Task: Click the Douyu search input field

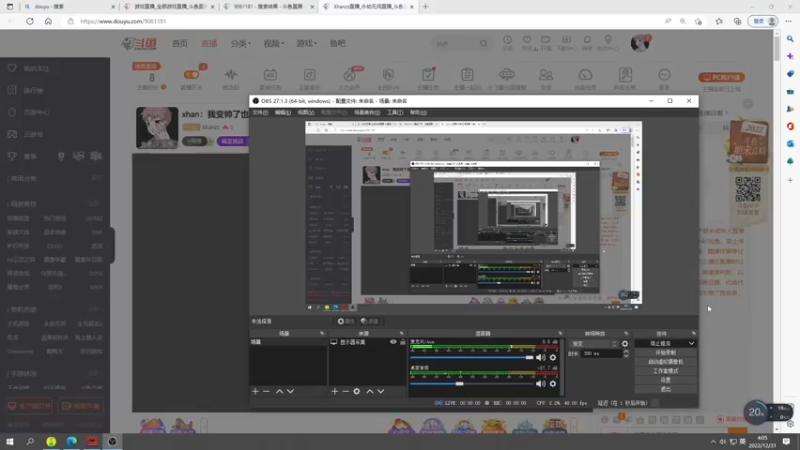Action: pos(455,43)
